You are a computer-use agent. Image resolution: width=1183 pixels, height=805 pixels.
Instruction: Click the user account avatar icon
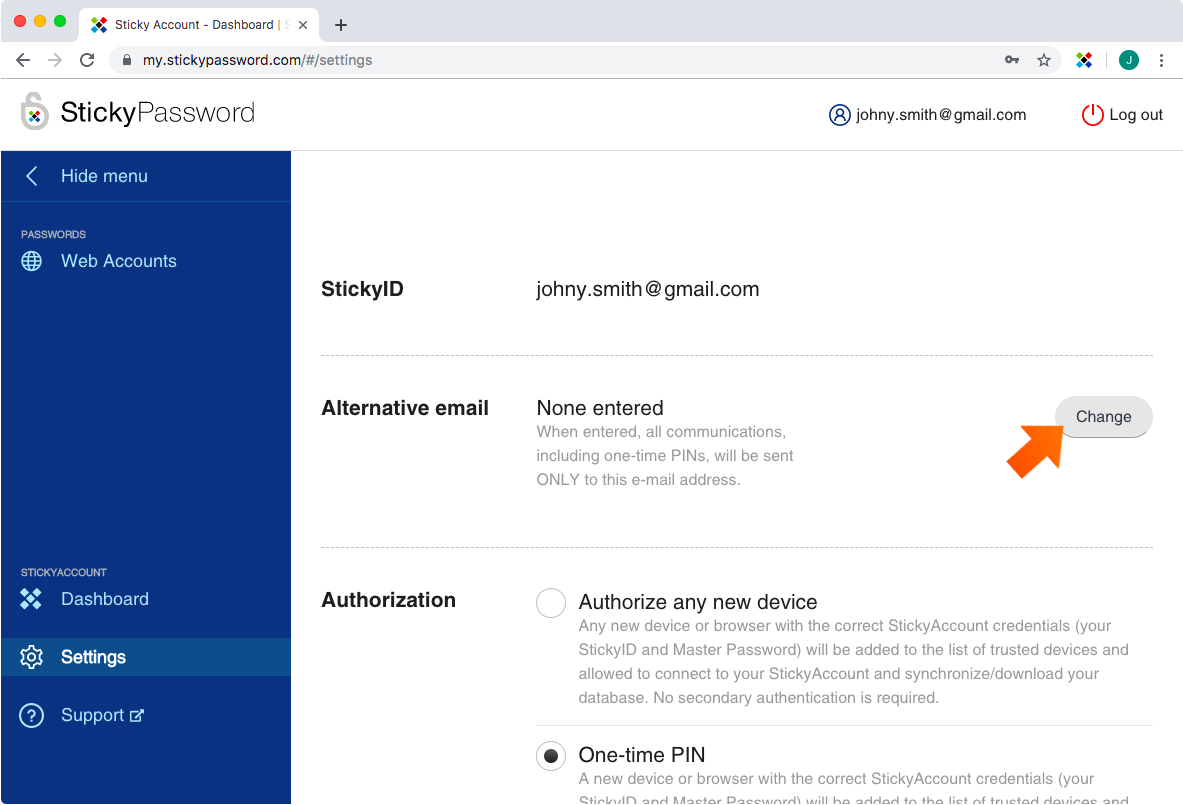(x=840, y=115)
